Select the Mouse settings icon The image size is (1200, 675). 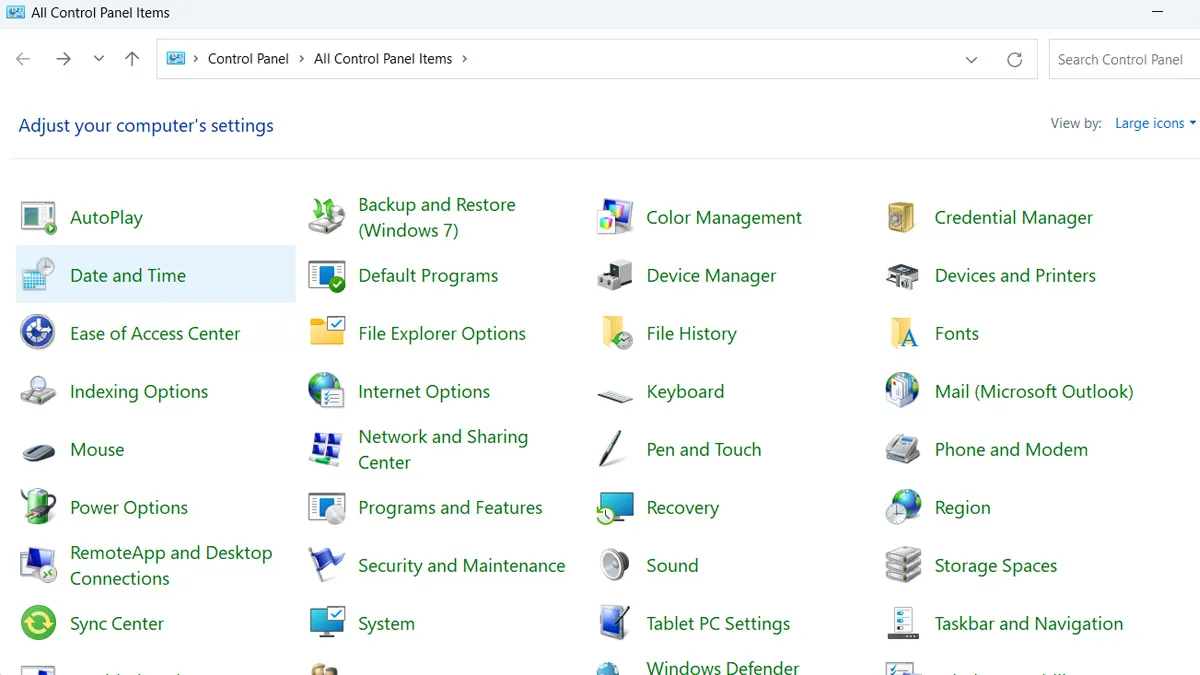(37, 449)
